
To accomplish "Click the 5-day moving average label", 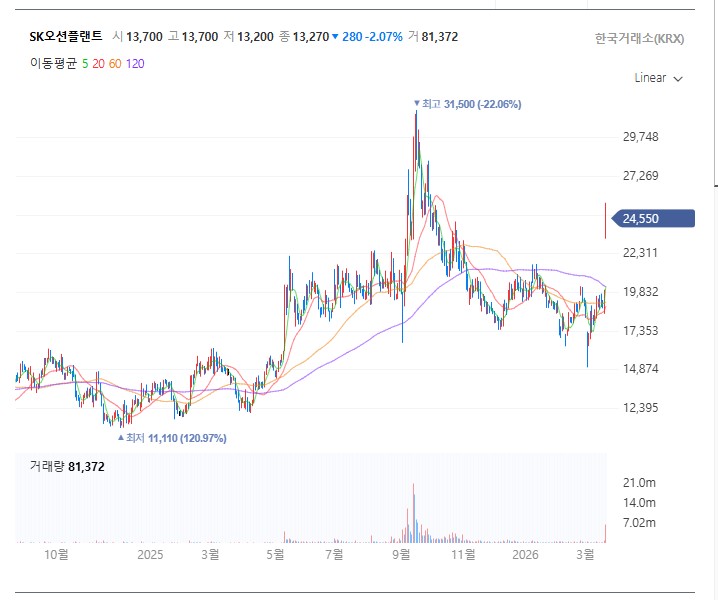I will point(85,64).
